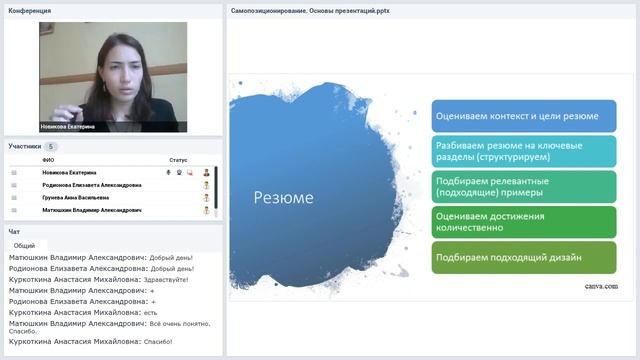Click the presenter's webcam video

click(113, 77)
